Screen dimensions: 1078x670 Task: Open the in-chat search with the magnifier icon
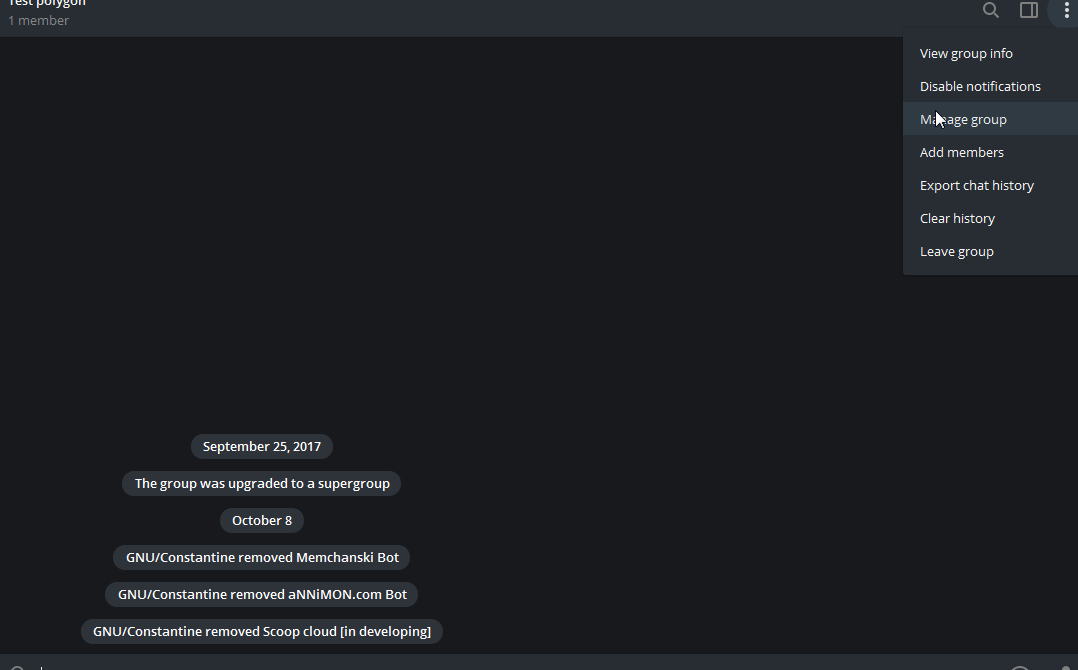(990, 10)
